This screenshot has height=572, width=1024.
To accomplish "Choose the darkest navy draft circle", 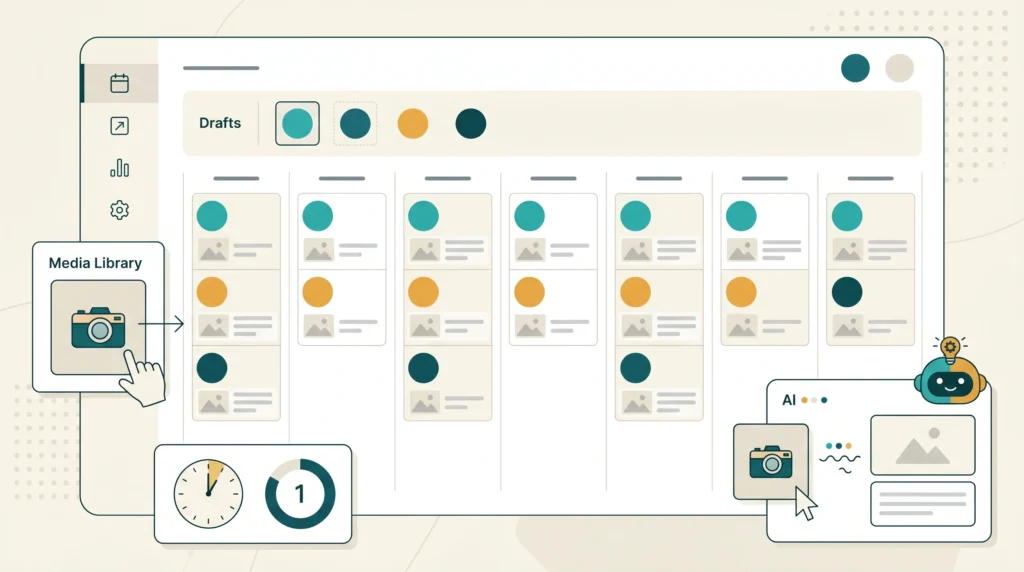I will pos(471,123).
